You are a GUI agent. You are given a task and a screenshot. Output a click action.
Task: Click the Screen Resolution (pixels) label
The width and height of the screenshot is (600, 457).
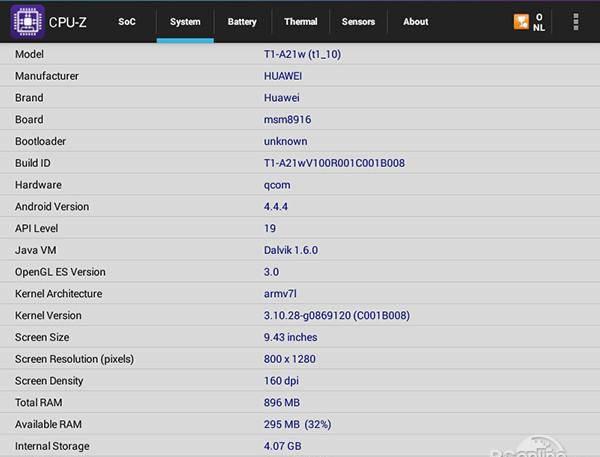(x=75, y=359)
